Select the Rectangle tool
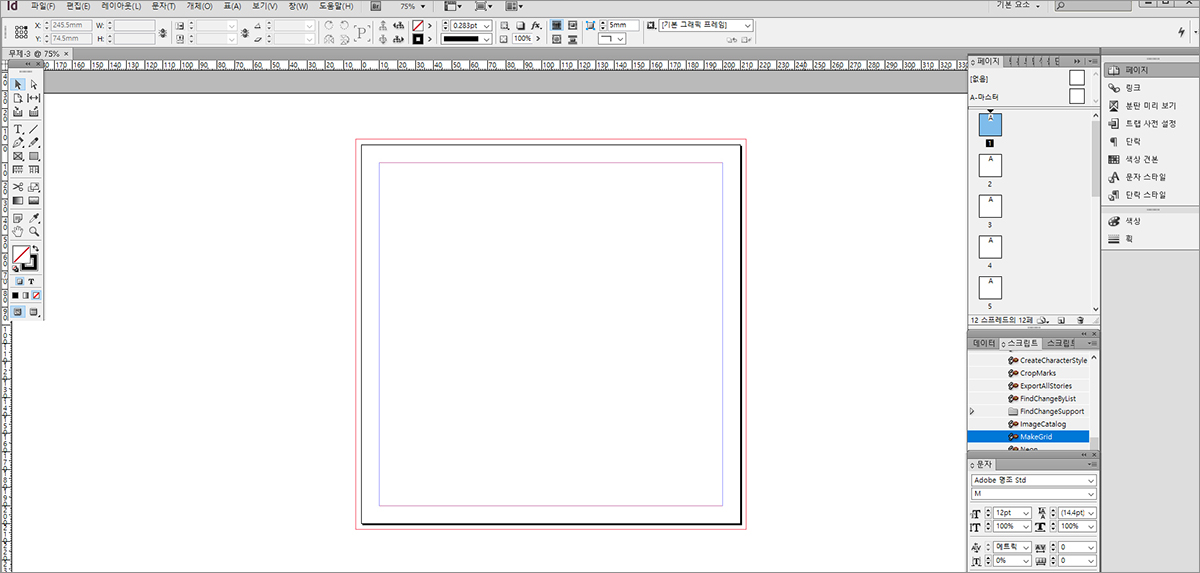Screen dimensions: 1200x573 [34, 156]
